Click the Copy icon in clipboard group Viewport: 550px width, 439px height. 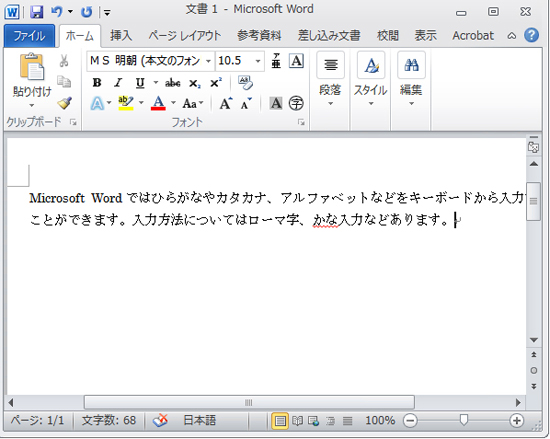click(64, 81)
